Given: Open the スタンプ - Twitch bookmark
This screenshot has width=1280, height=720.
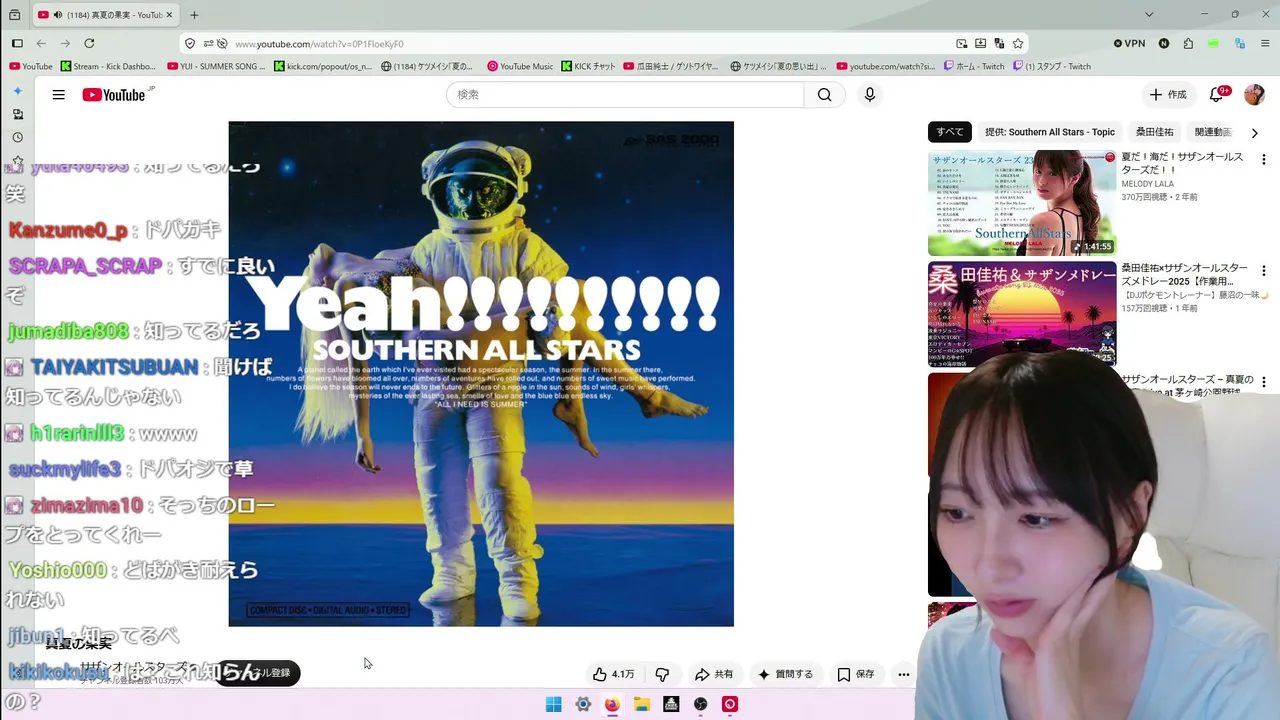Looking at the screenshot, I should tap(1051, 67).
